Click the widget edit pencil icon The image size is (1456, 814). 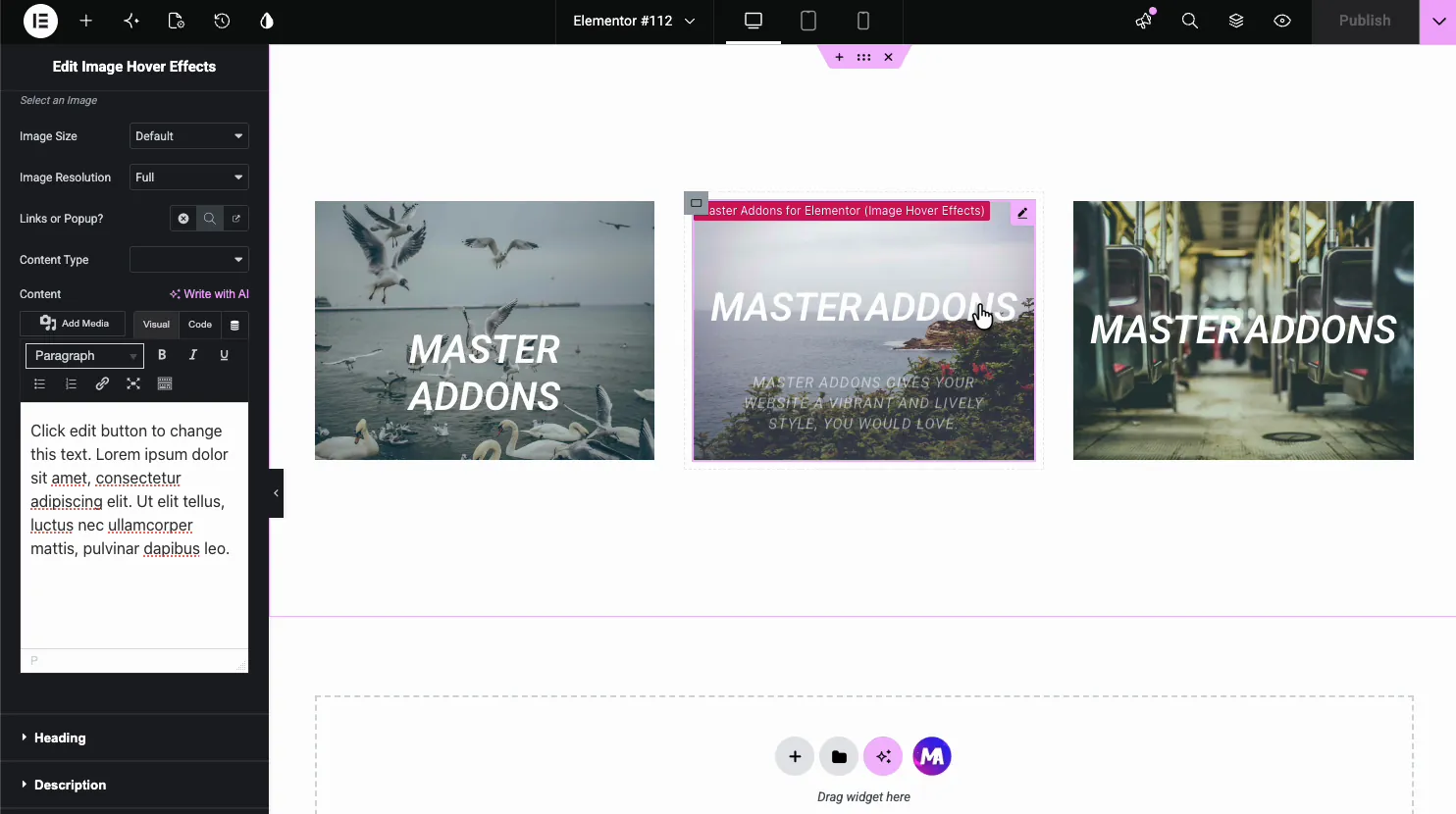point(1022,213)
